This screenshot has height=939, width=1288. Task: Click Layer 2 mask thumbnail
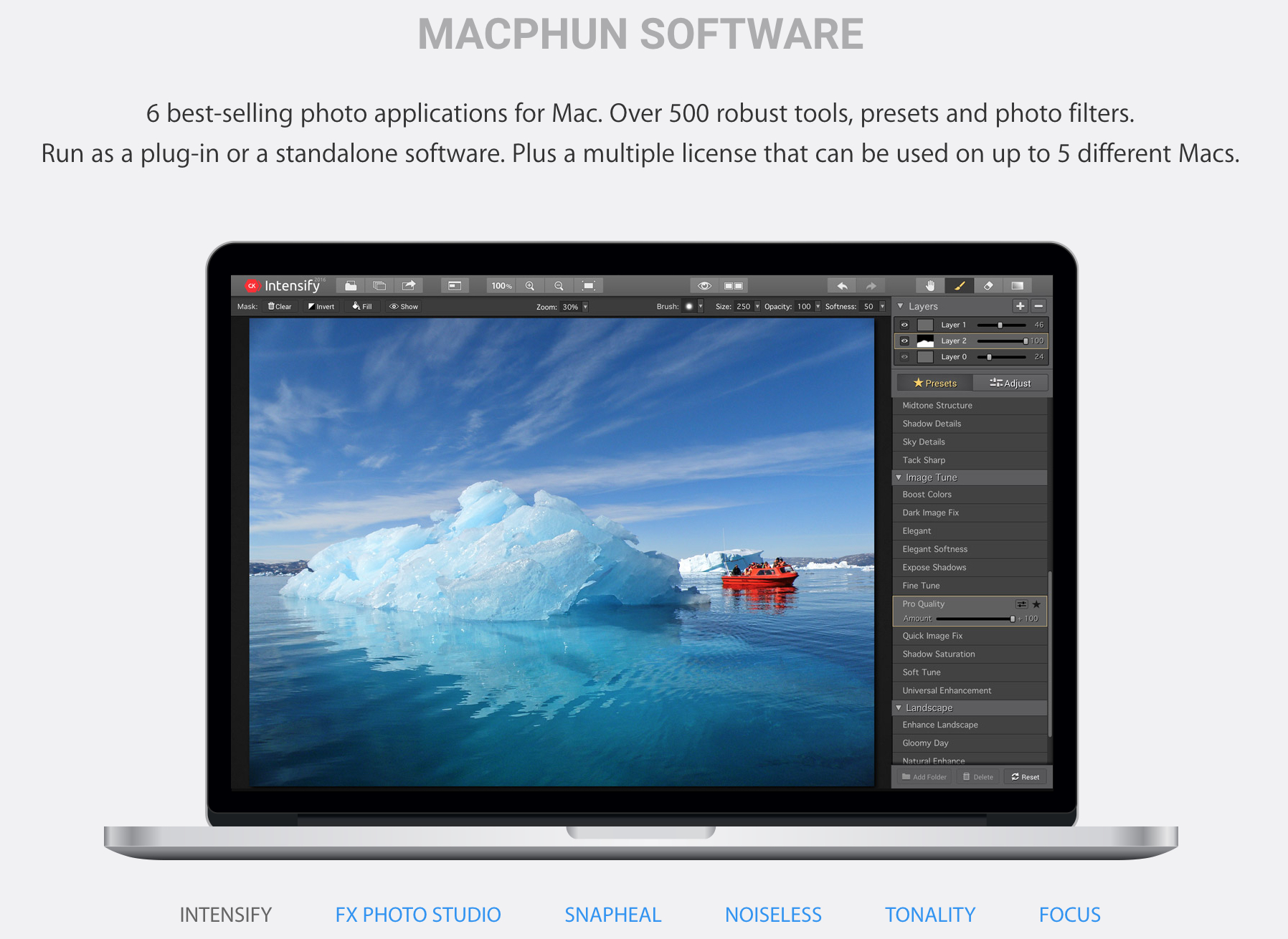925,341
